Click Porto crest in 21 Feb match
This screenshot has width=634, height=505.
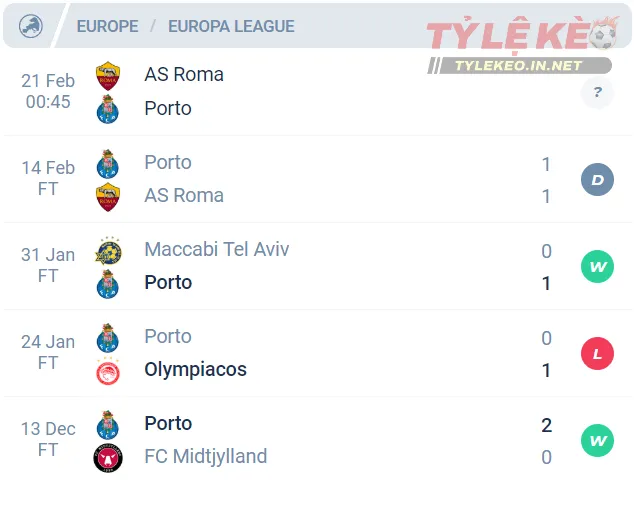108,109
